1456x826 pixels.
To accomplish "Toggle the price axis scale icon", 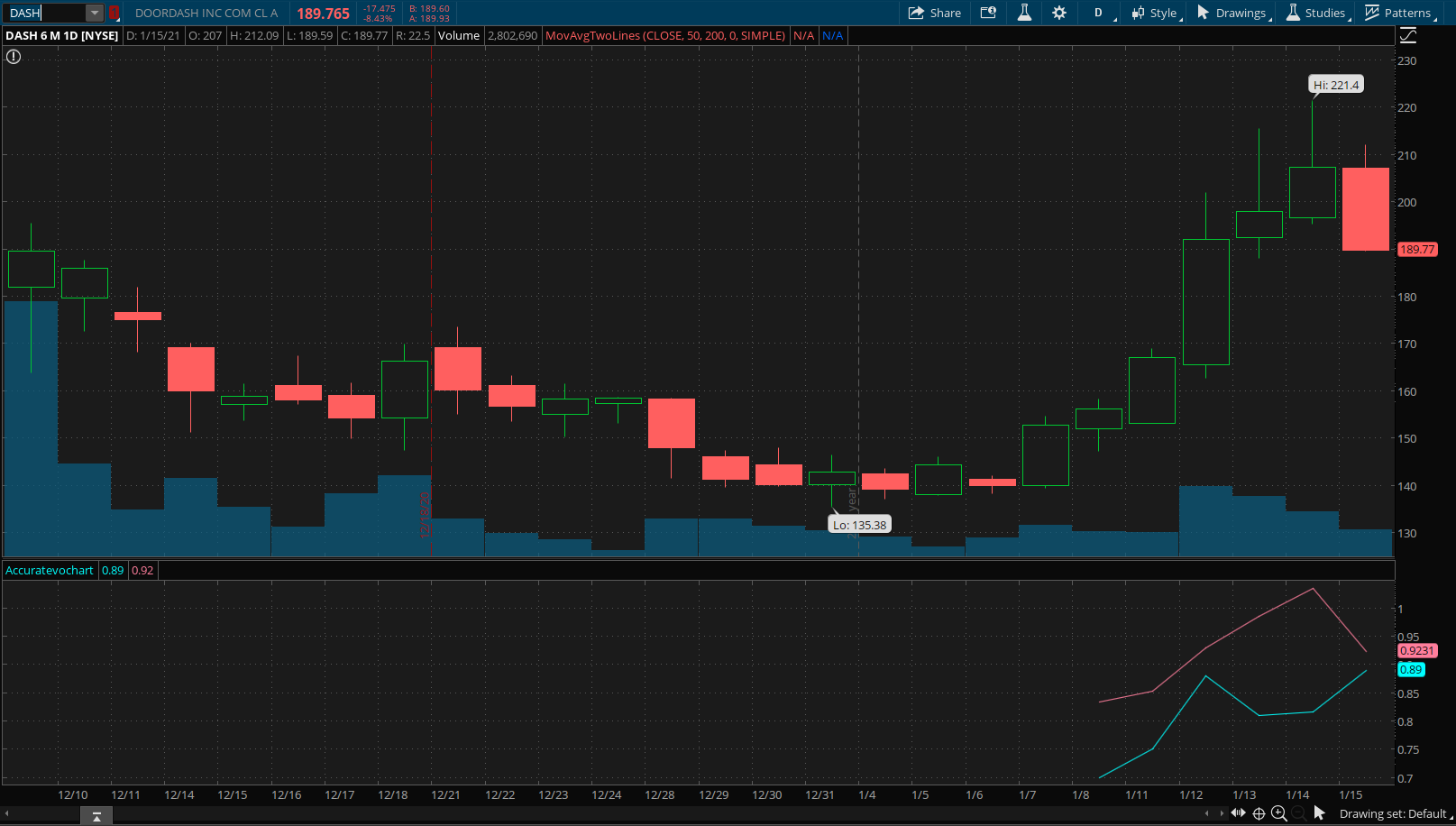I will point(1407,36).
